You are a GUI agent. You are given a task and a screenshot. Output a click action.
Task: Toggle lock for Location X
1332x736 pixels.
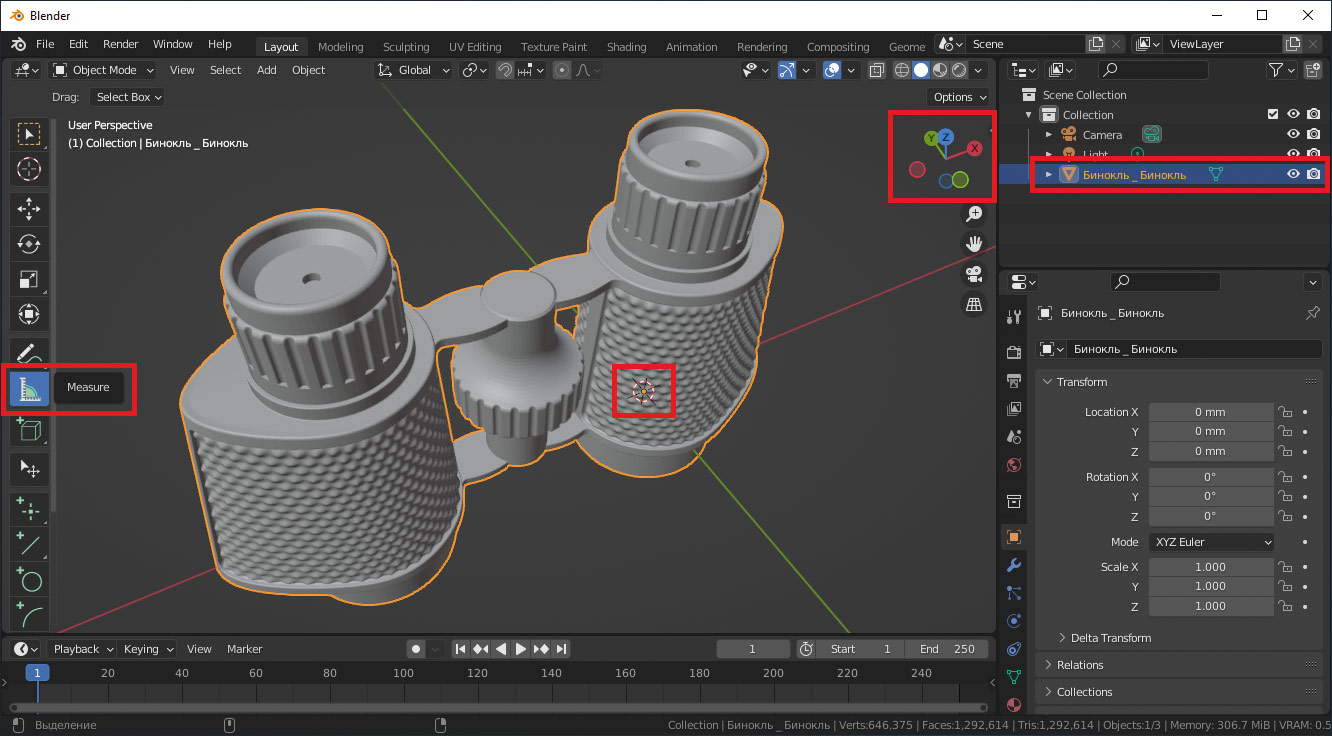[1286, 412]
